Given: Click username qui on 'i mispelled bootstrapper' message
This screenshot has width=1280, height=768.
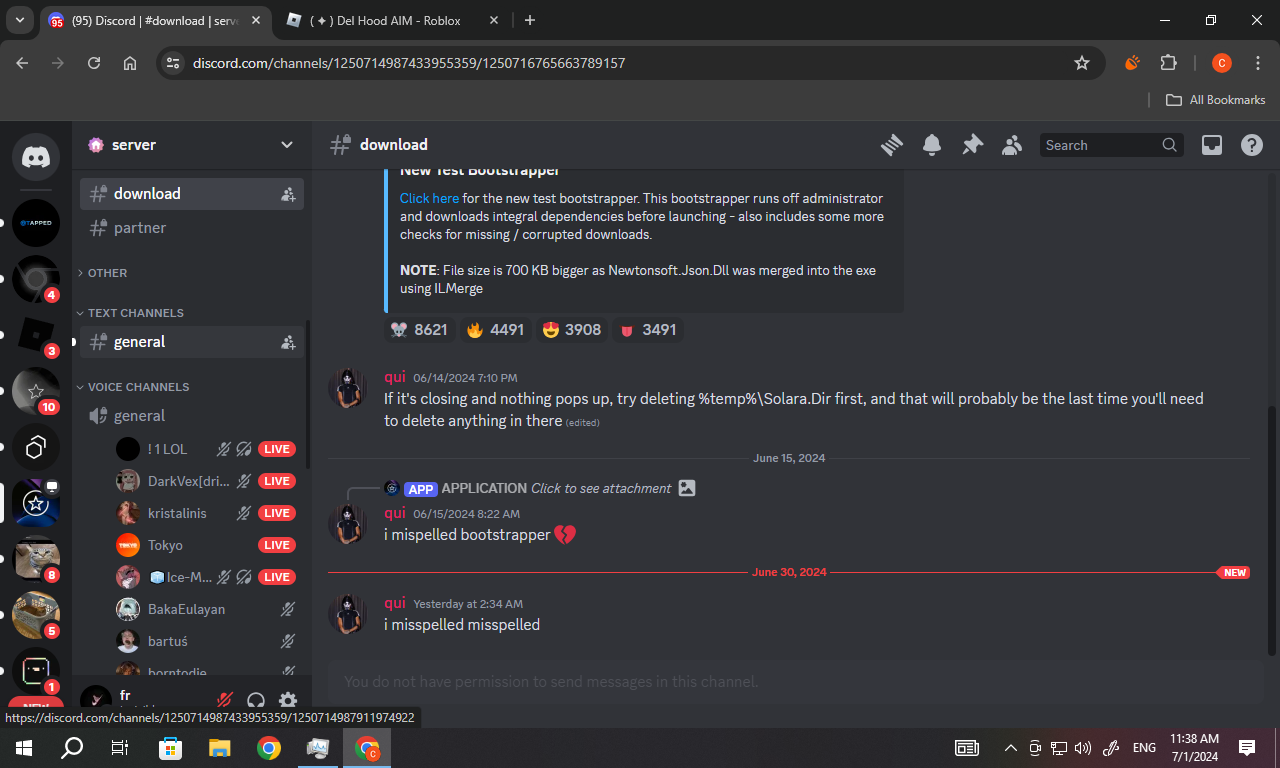Looking at the screenshot, I should (x=395, y=513).
